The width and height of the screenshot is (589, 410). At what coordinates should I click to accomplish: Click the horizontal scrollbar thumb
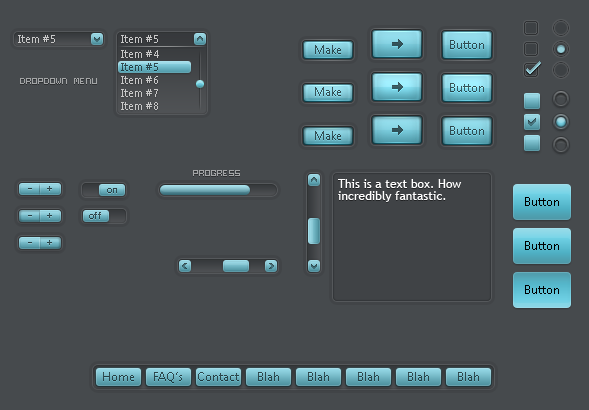[x=236, y=266]
